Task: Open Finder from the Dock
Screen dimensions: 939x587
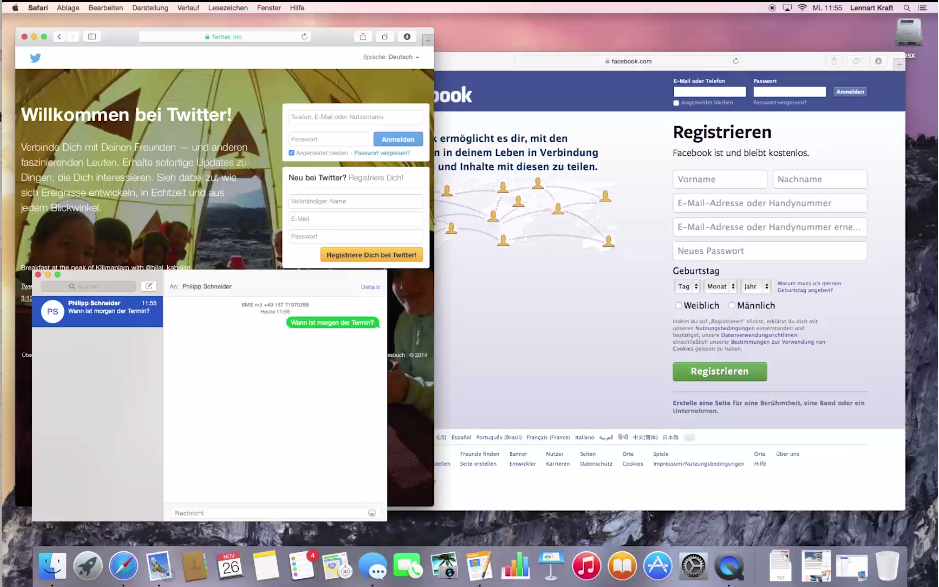Action: 53,565
